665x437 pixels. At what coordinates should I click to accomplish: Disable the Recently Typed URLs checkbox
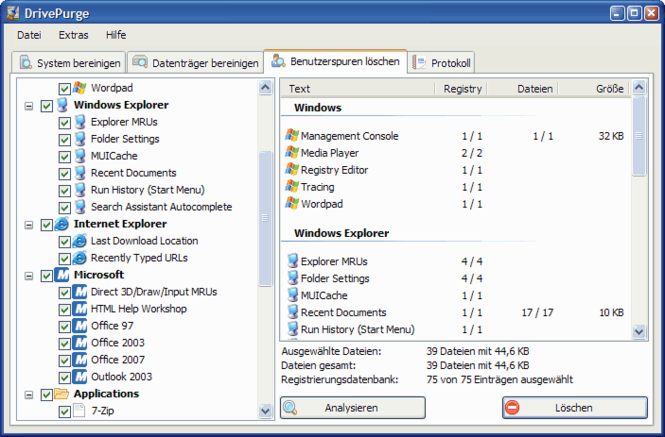(65, 258)
